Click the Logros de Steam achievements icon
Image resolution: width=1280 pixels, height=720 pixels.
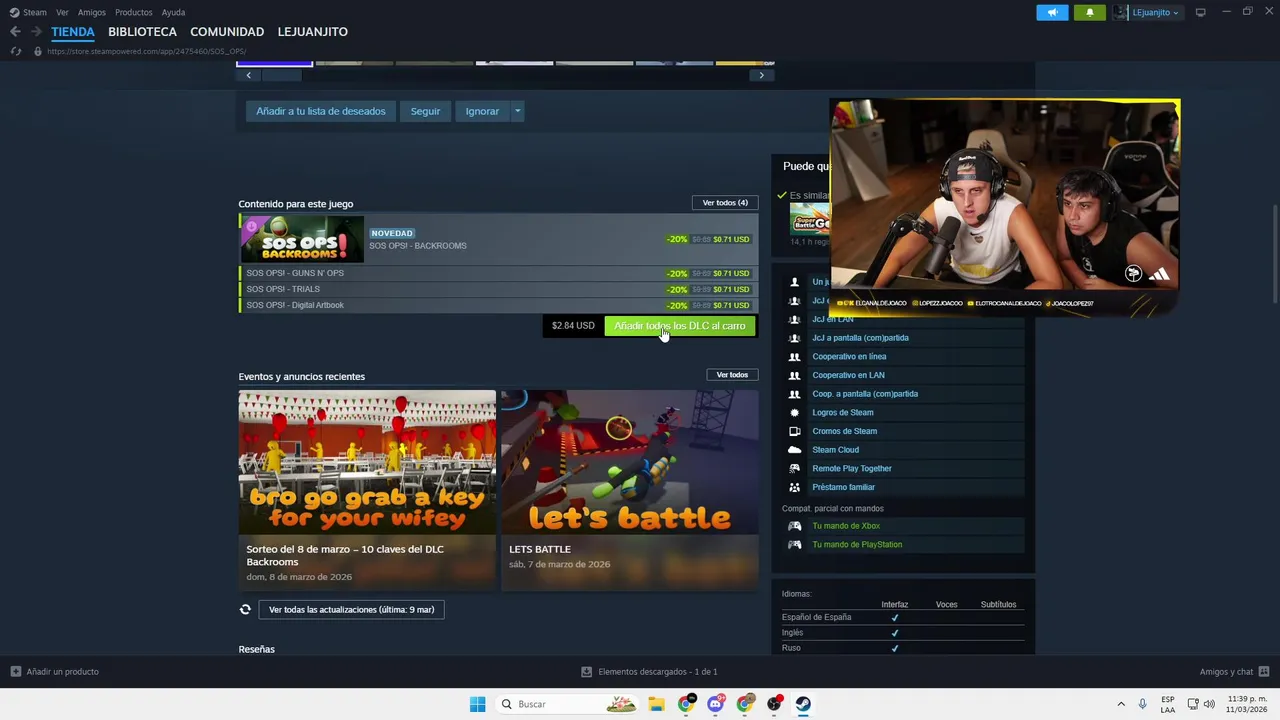[x=795, y=412]
